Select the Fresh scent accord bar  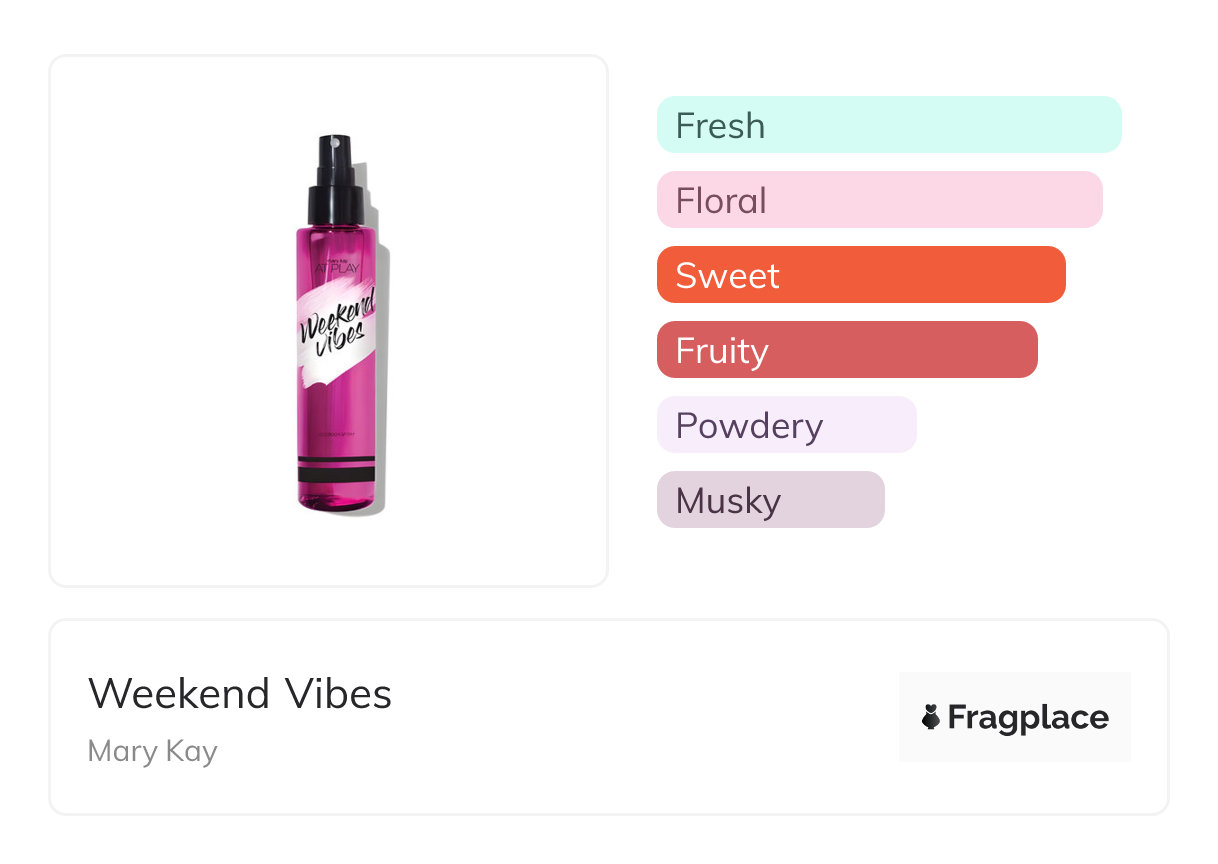pyautogui.click(x=889, y=125)
